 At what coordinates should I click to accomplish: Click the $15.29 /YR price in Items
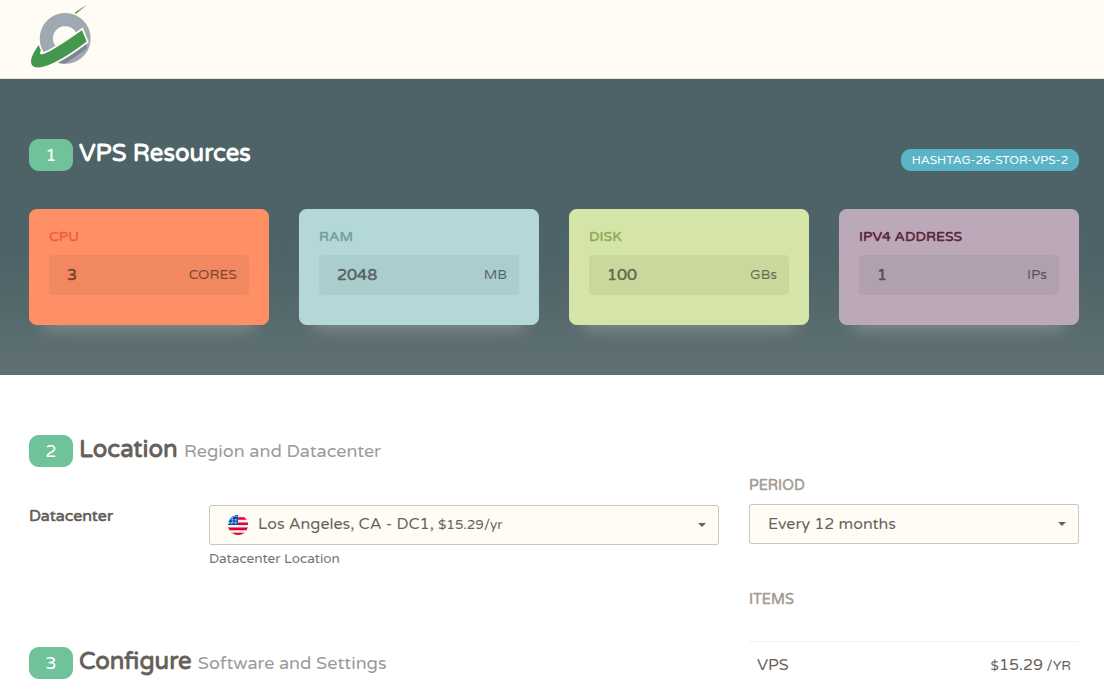click(1030, 665)
